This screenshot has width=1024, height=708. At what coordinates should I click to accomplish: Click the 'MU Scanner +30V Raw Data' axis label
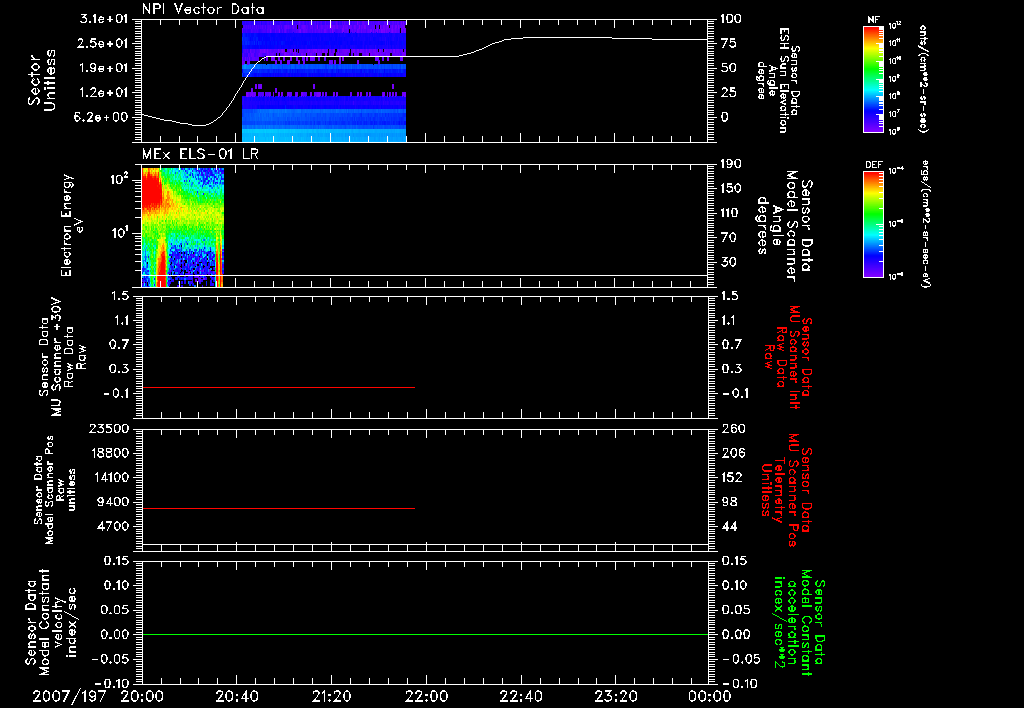point(62,357)
